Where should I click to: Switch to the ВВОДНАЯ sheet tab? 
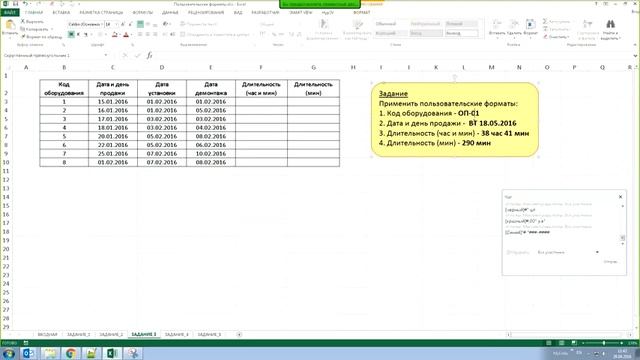click(48, 334)
